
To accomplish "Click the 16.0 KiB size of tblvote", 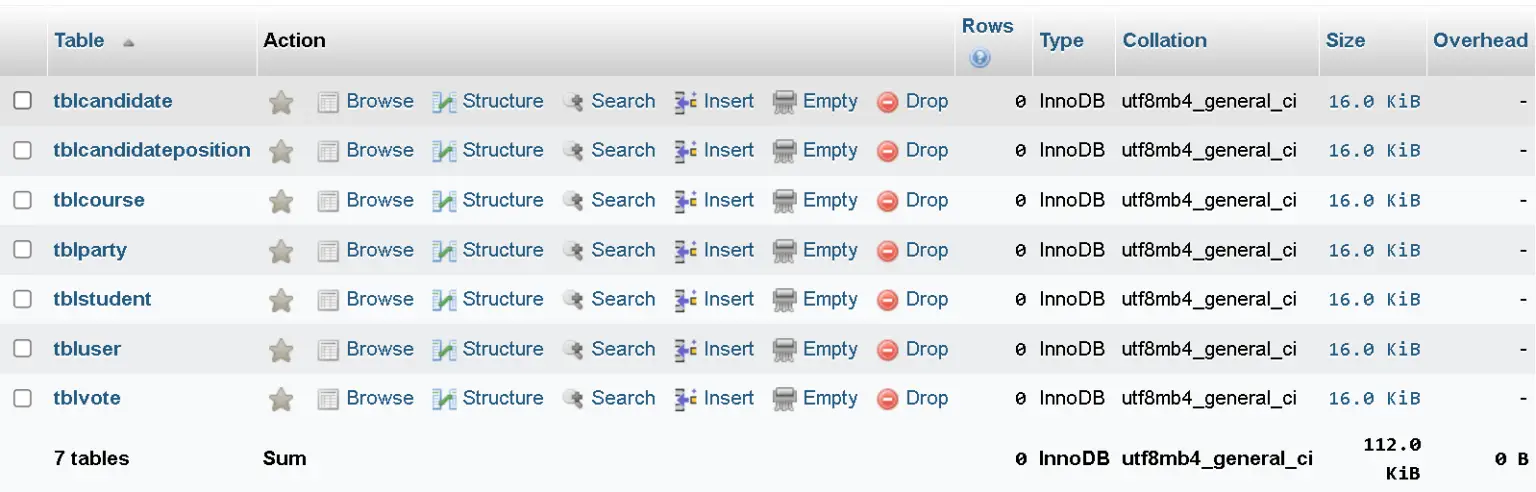I will 1374,399.
